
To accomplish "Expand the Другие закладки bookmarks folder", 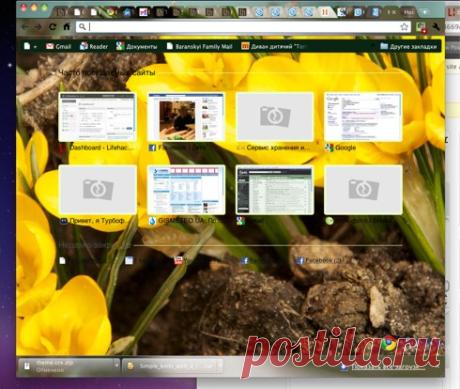I will pos(408,46).
